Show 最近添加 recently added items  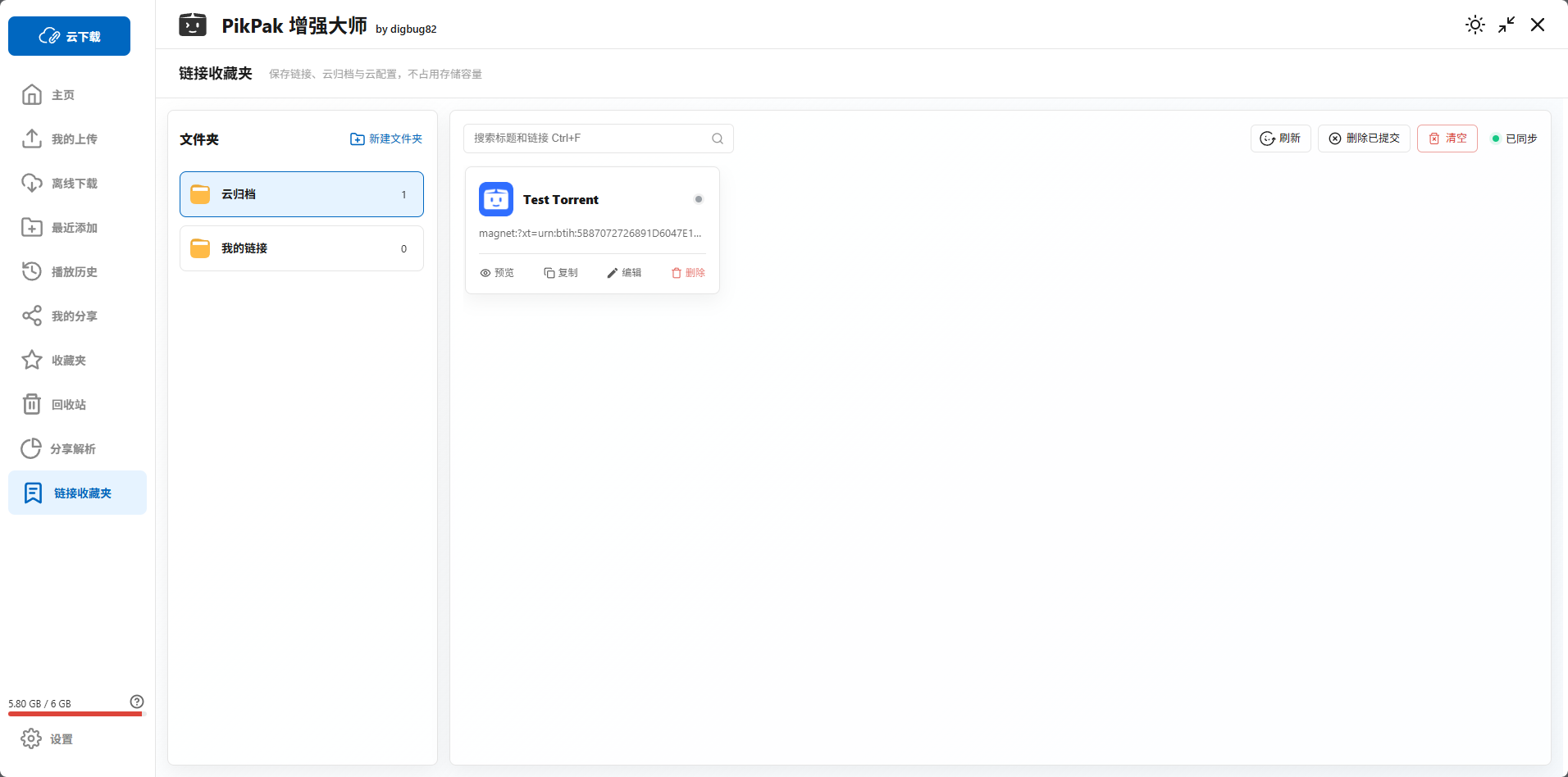77,228
